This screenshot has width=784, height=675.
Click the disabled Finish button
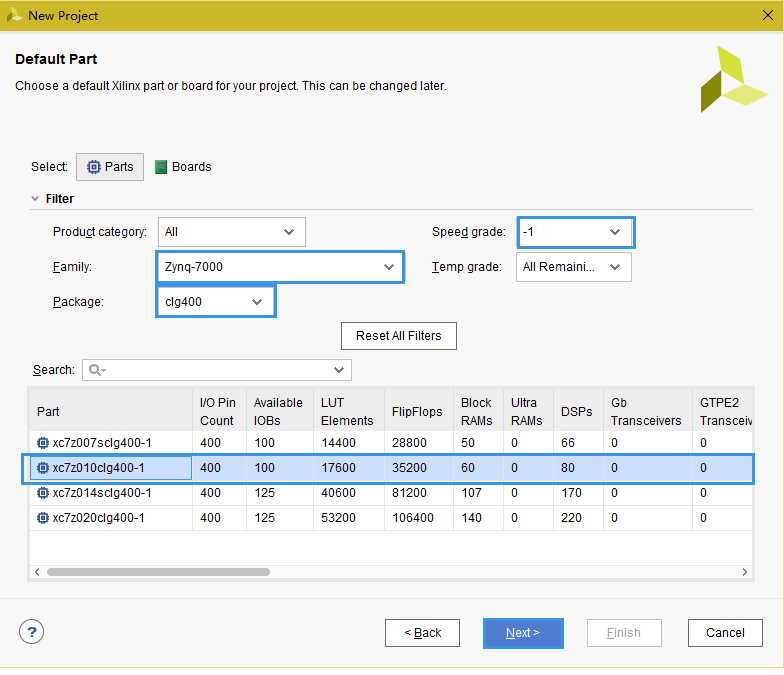(x=624, y=632)
